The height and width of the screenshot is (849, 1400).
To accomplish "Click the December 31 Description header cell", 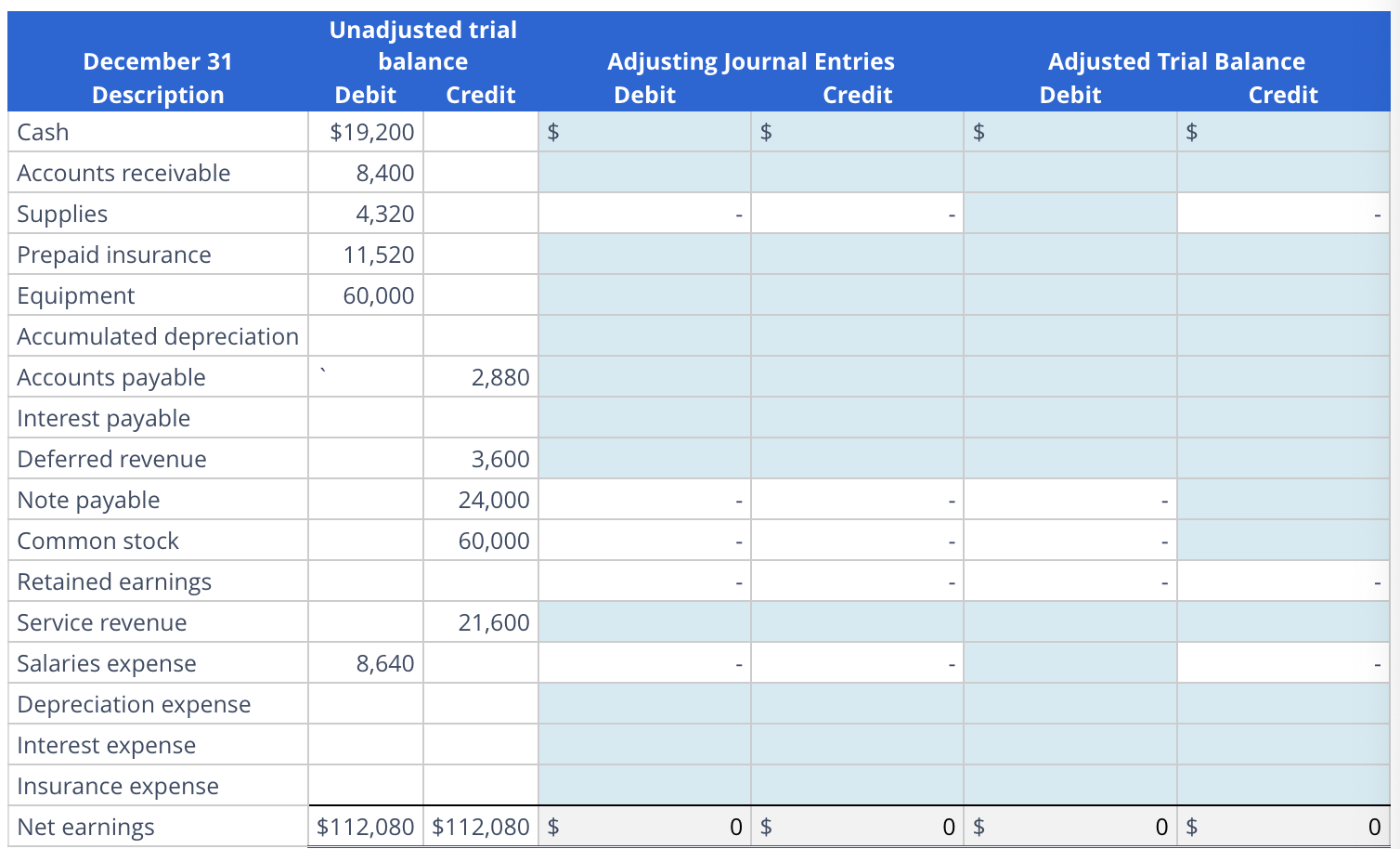I will [157, 77].
